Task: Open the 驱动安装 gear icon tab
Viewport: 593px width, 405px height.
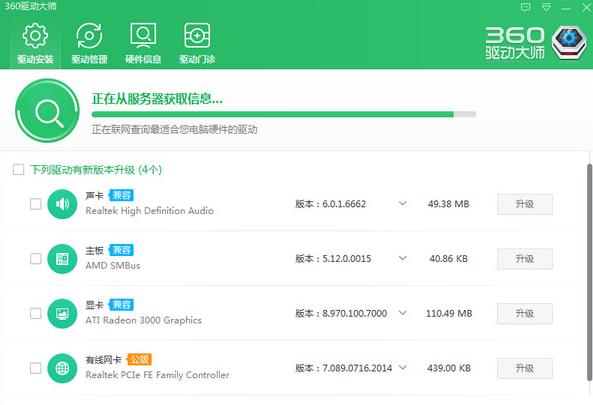Action: [x=35, y=43]
